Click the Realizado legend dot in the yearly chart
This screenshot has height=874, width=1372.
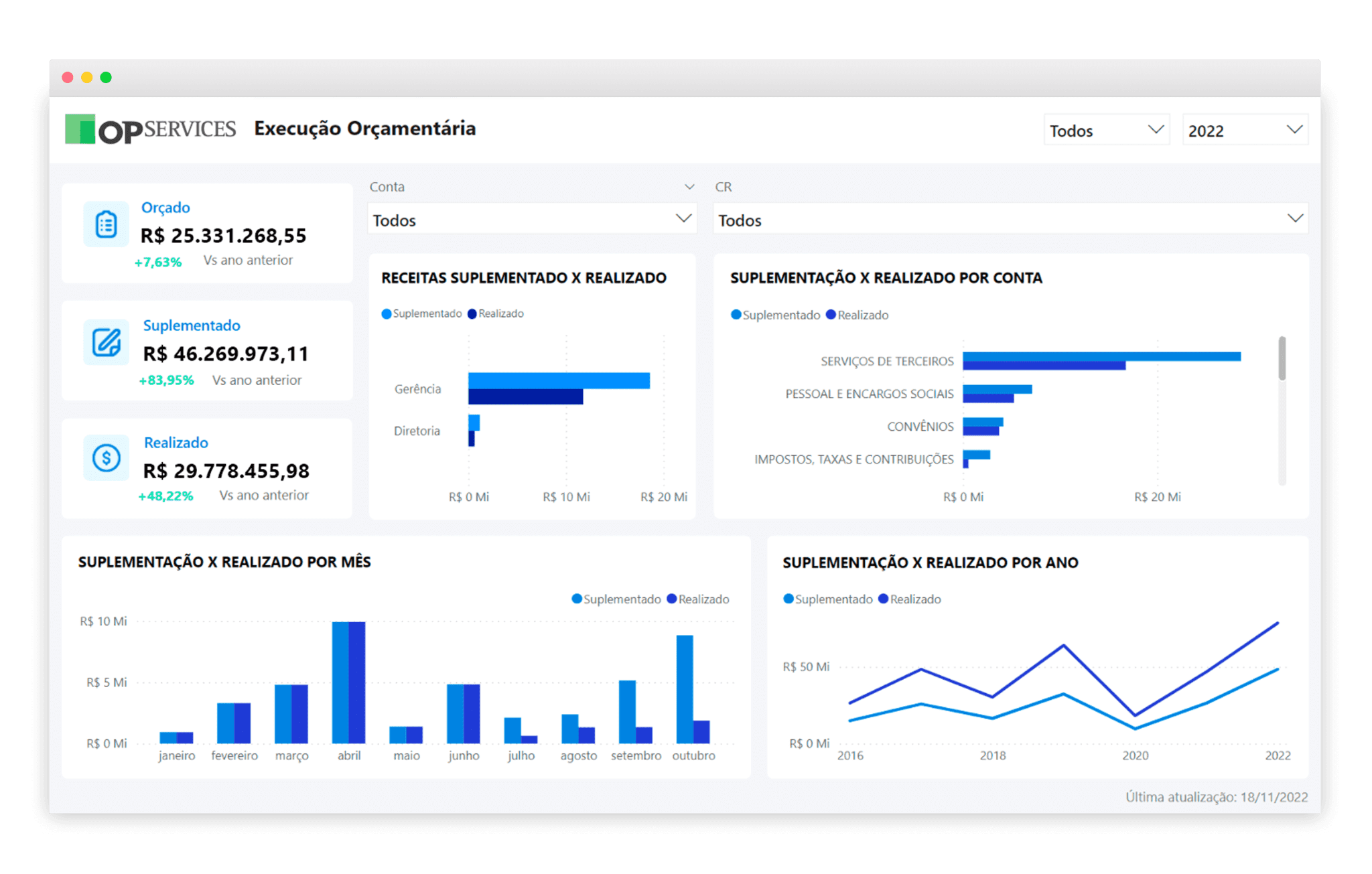(x=884, y=599)
